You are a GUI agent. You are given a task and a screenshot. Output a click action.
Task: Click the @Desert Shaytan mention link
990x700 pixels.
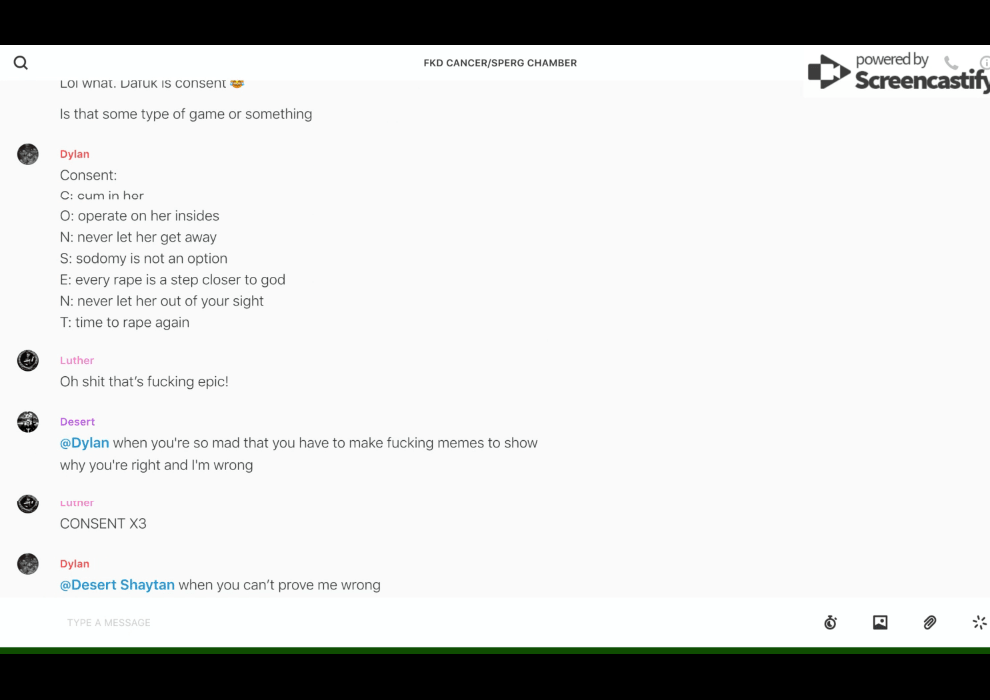(x=117, y=585)
